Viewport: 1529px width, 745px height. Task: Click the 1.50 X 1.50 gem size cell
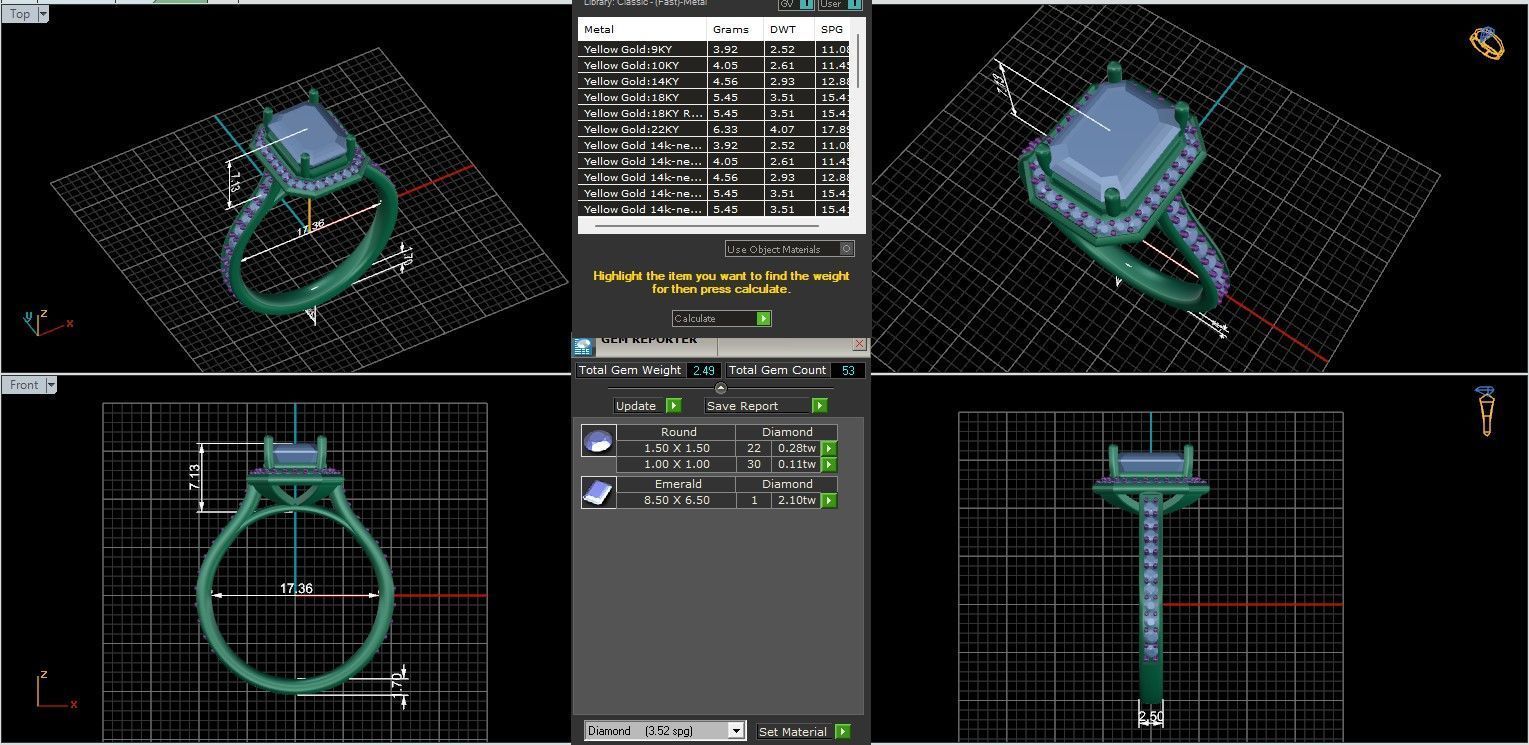tap(676, 449)
